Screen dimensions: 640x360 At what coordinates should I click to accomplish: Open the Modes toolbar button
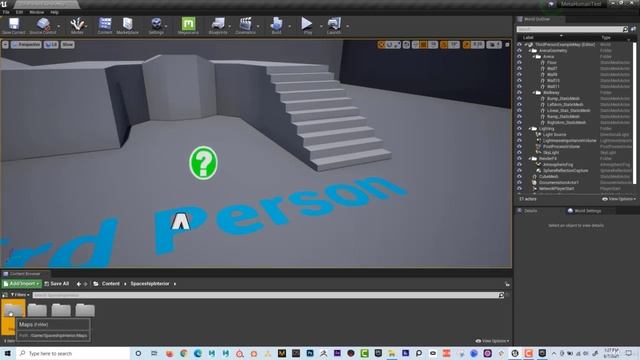[x=77, y=25]
